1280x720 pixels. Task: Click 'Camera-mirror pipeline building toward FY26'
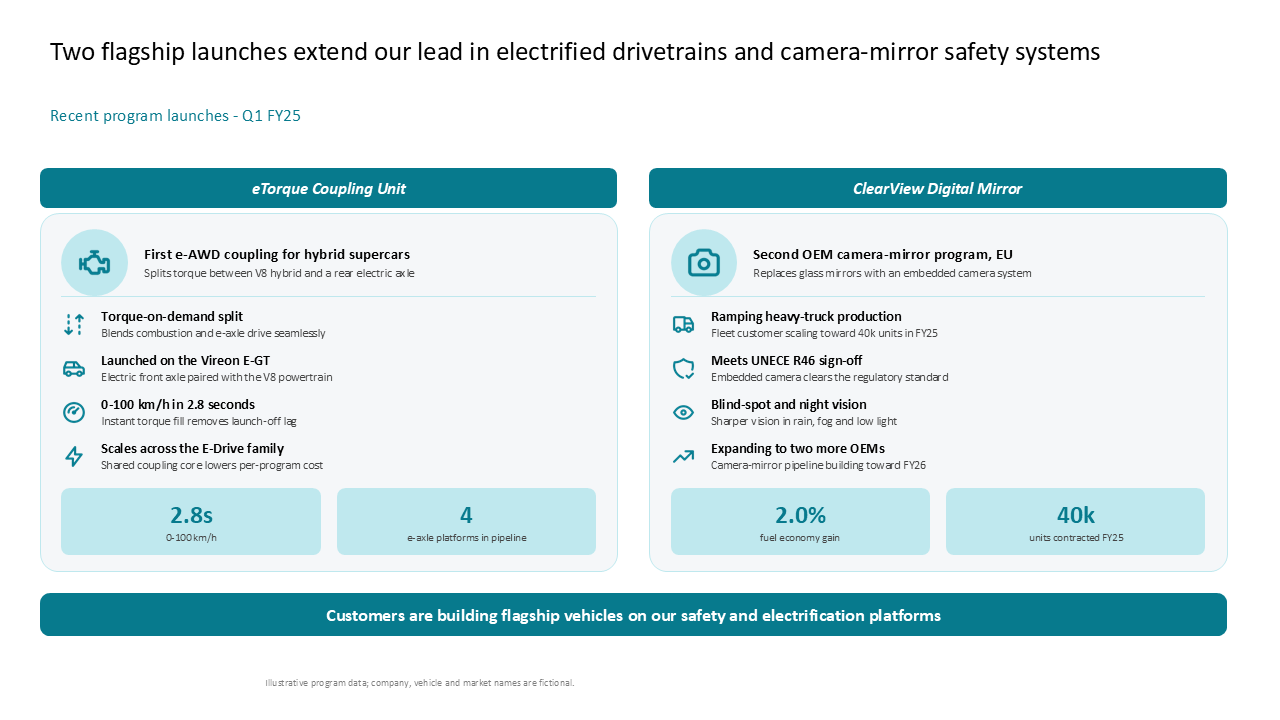[x=819, y=465]
